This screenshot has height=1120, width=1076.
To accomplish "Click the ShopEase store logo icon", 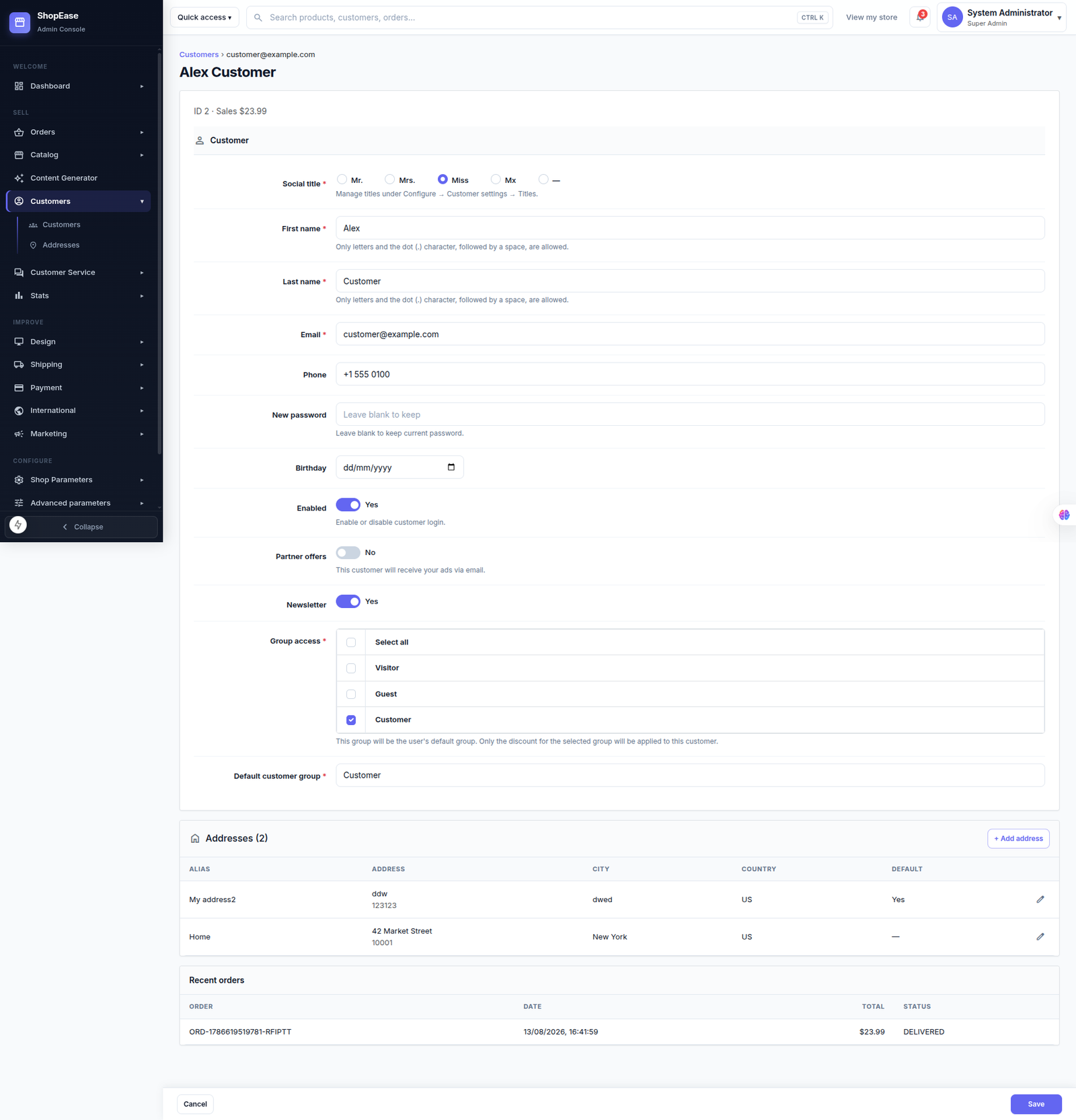I will 20,22.
